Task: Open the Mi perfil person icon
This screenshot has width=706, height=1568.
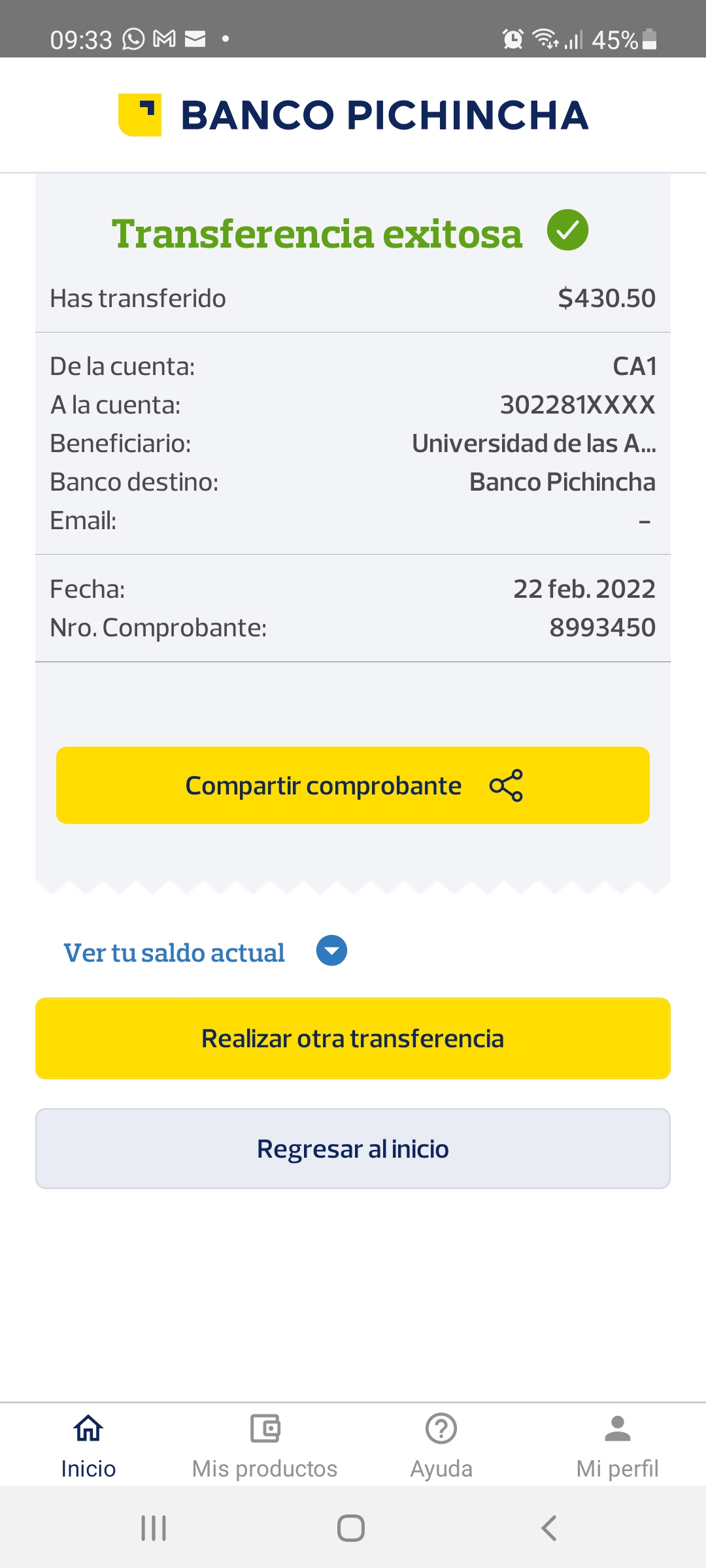Action: pos(617,1428)
